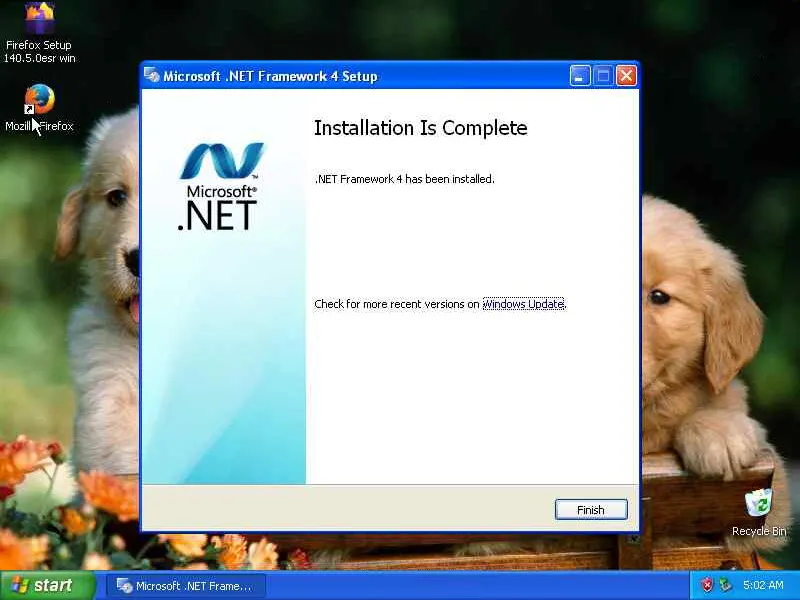The image size is (800, 600).
Task: Click the 'Installation Is Complete' heading
Action: [420, 128]
